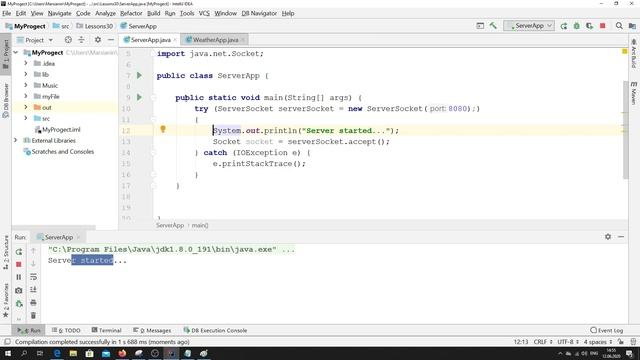Open Run panel settings gear
This screenshot has height=360, width=640.
[x=608, y=237]
